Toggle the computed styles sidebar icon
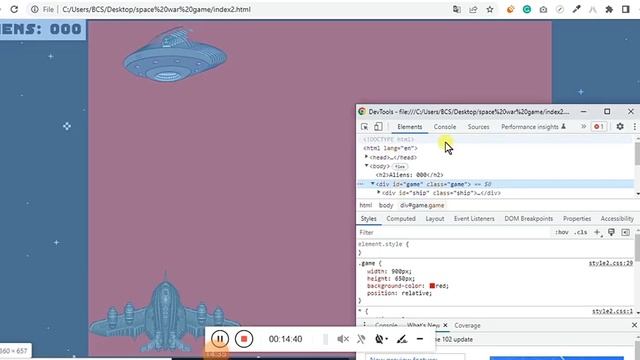640x360 pixels. [x=625, y=232]
